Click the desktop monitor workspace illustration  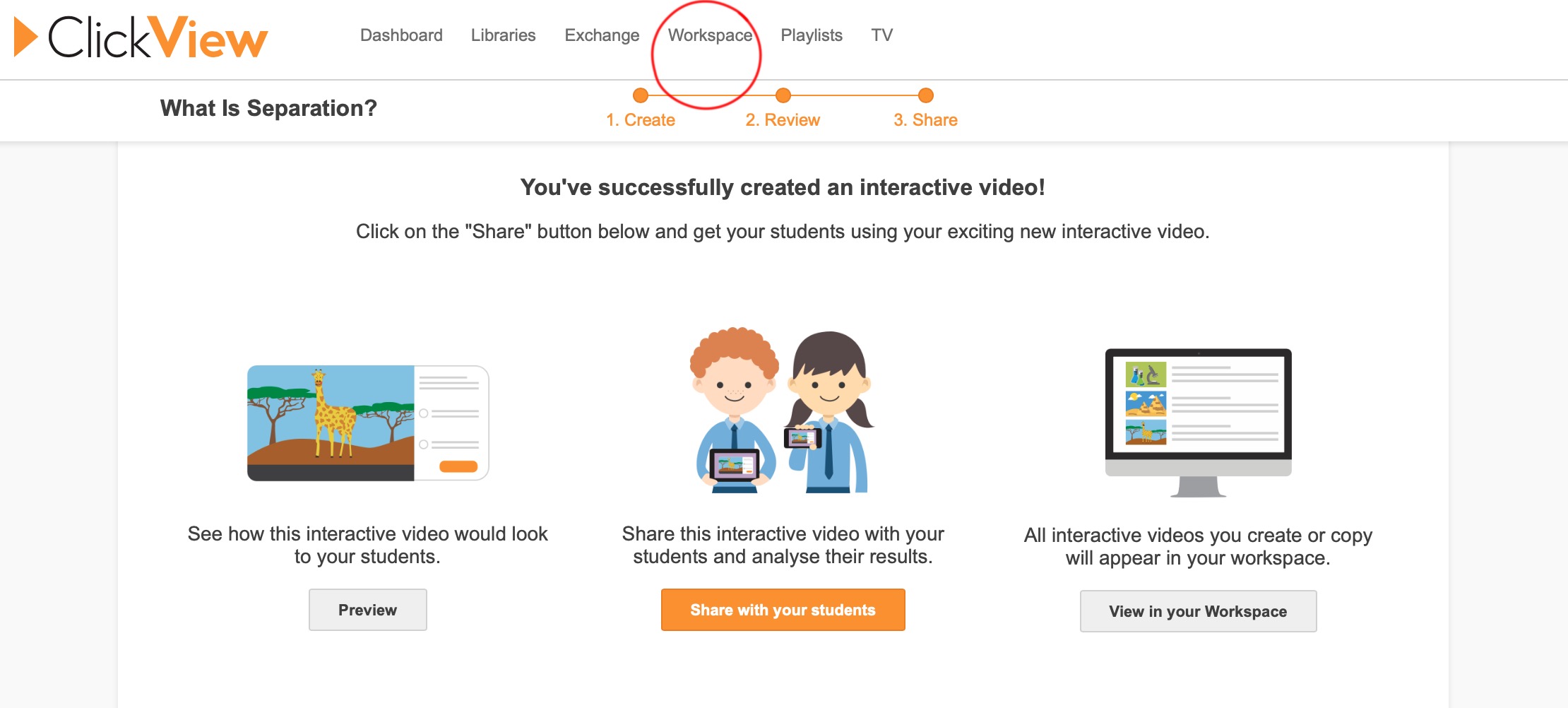[1198, 422]
